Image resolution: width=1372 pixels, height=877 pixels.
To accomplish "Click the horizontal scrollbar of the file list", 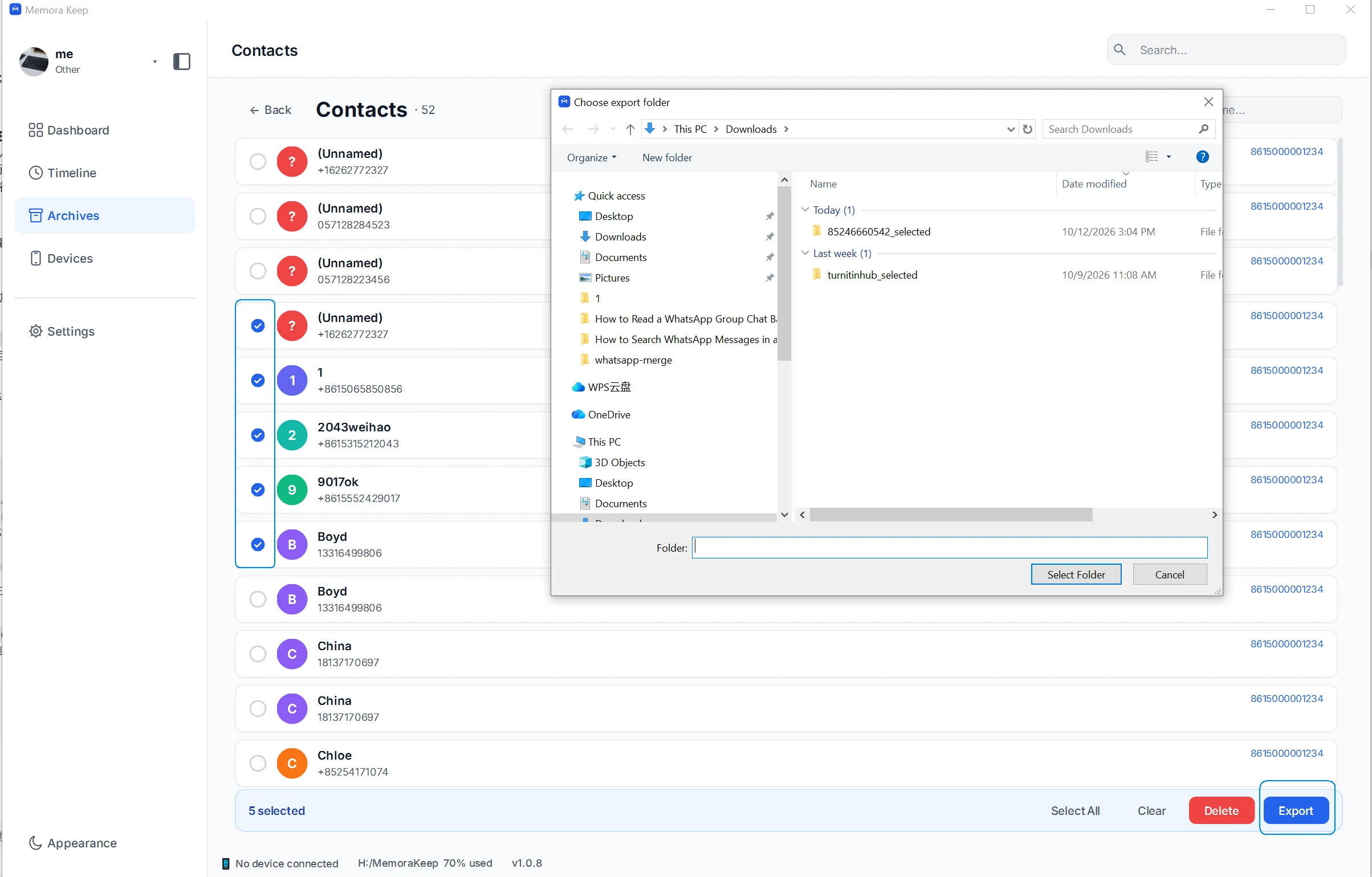I will pos(951,515).
